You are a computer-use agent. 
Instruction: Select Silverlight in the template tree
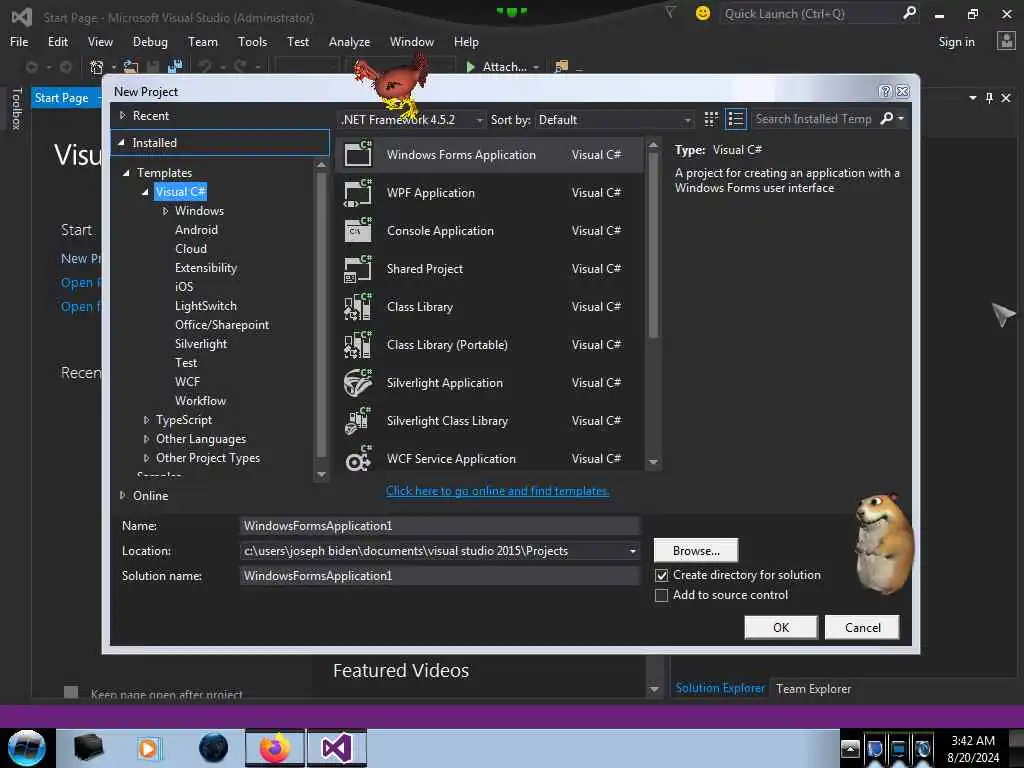tap(201, 344)
